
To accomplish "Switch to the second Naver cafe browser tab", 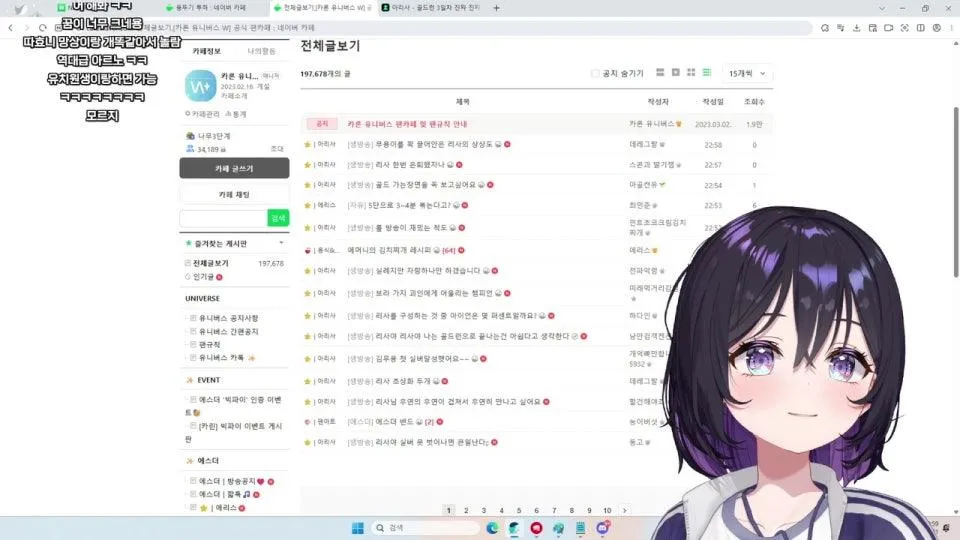I will point(214,8).
